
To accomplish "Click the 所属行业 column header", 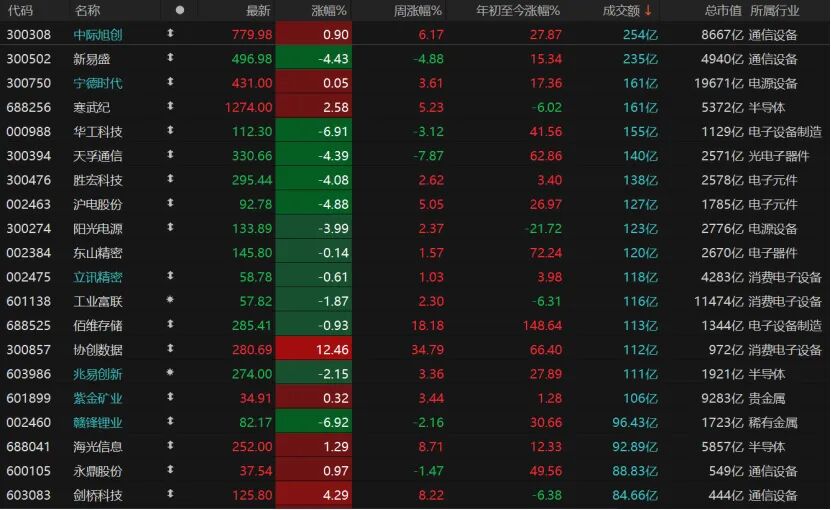I will [775, 11].
